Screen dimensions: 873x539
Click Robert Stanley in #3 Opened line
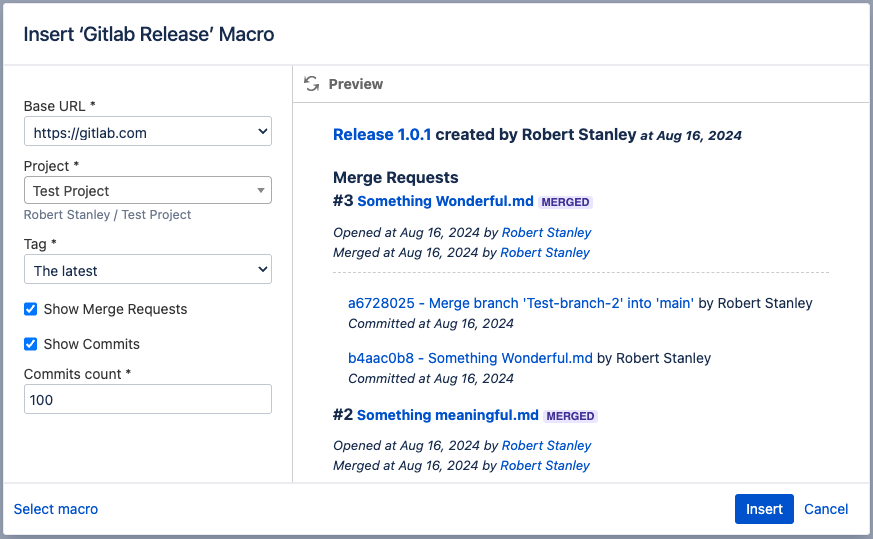click(x=546, y=232)
